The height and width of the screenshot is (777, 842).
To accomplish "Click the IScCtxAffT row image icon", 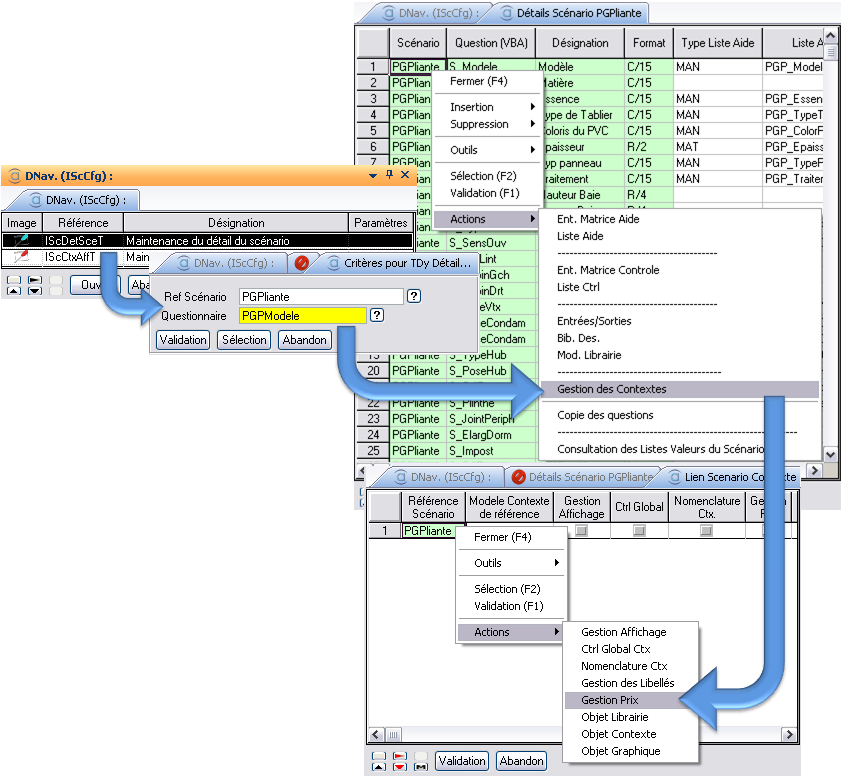I will [x=21, y=257].
